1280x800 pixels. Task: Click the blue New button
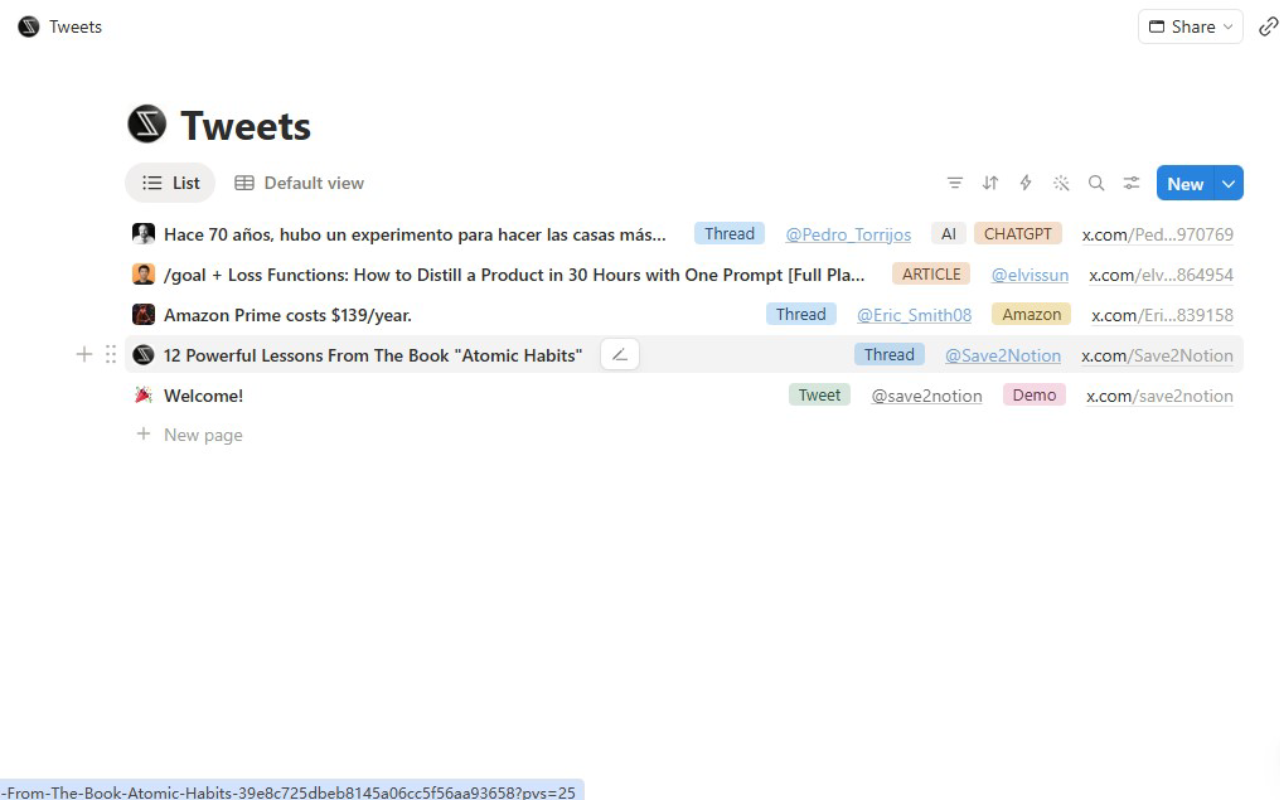point(1185,183)
